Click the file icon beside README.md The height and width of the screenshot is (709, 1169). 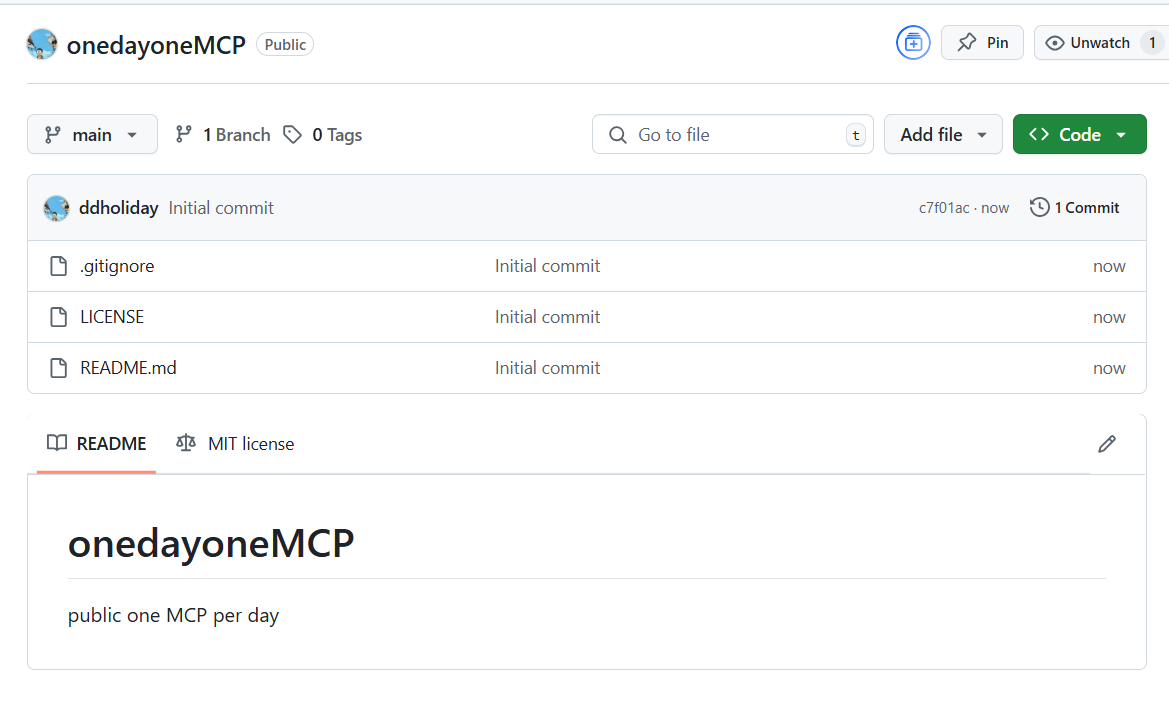click(x=58, y=368)
